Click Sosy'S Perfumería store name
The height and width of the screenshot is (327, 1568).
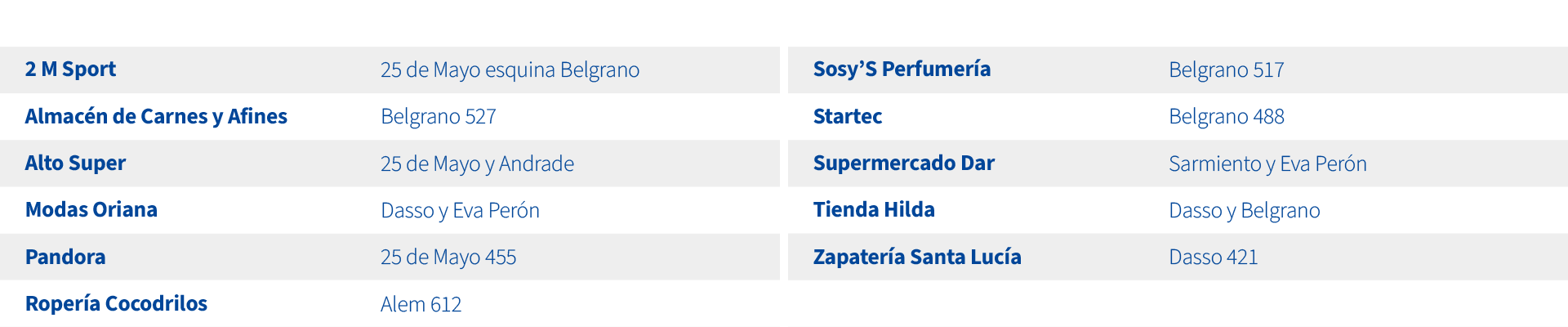click(x=902, y=69)
